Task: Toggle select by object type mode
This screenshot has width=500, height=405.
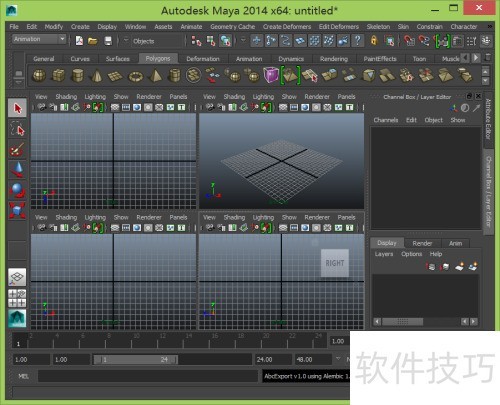Action: tap(211, 41)
